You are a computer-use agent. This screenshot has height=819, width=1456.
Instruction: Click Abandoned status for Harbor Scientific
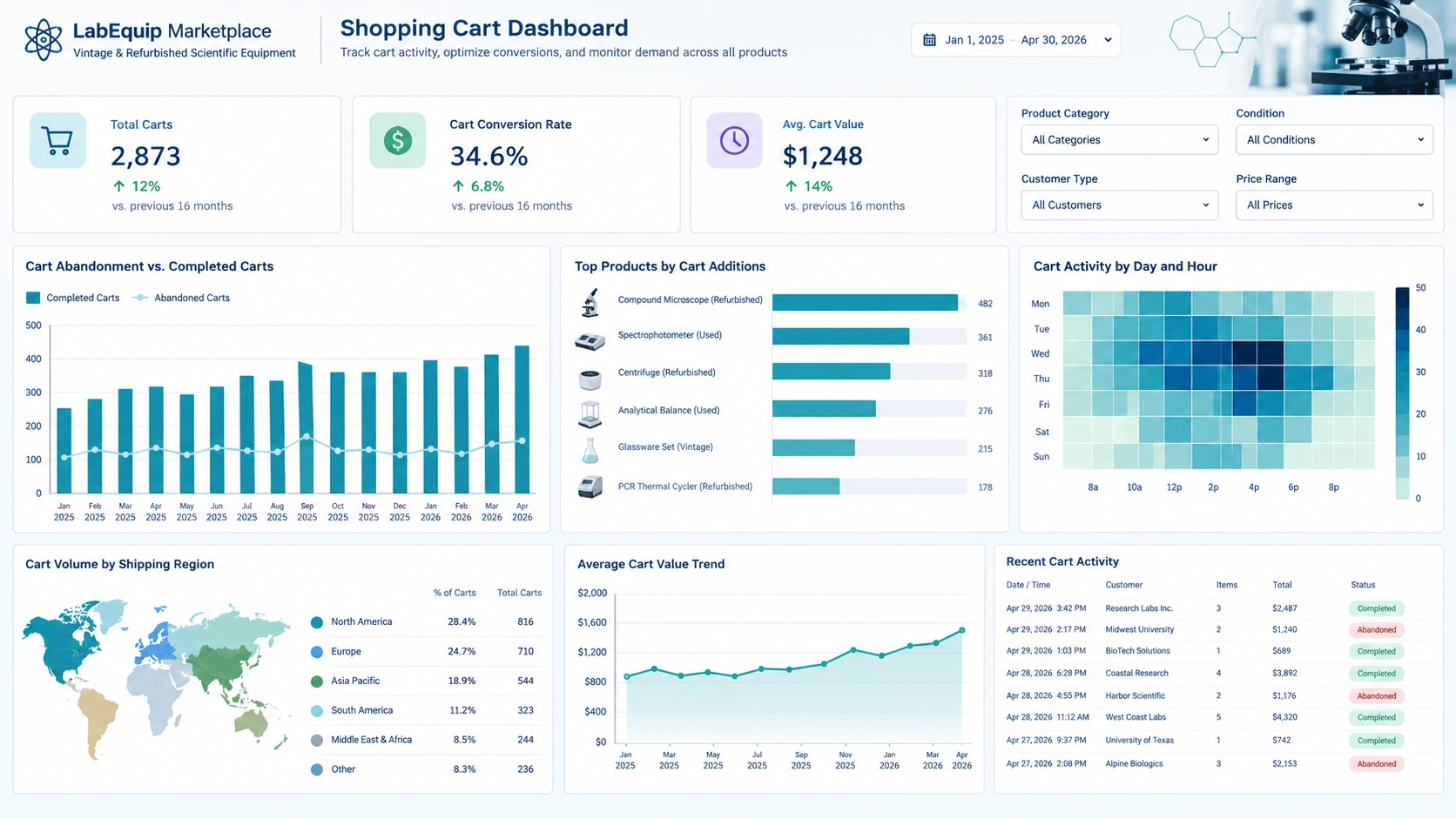(1376, 695)
